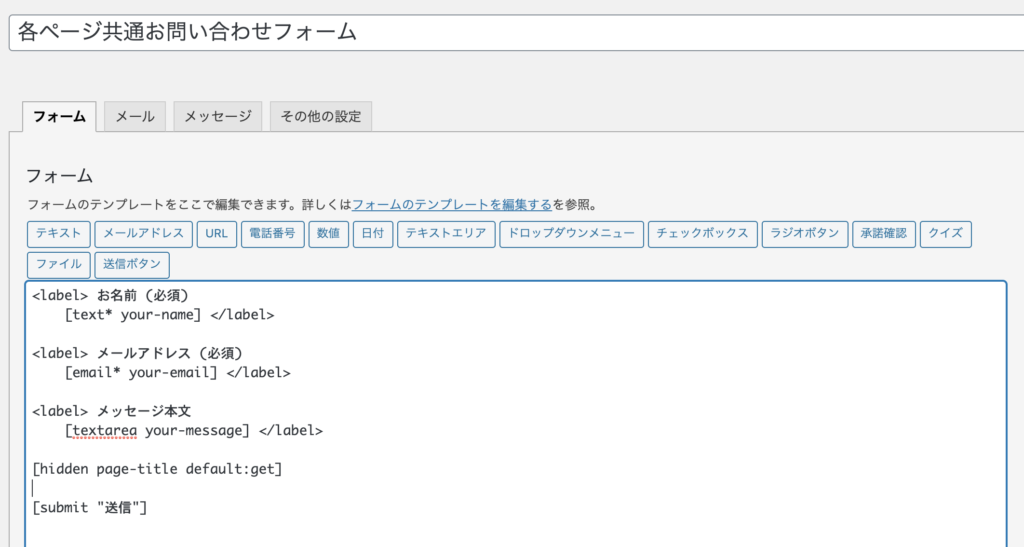The image size is (1024, 547).
Task: Click the クイズ tag button
Action: 945,234
